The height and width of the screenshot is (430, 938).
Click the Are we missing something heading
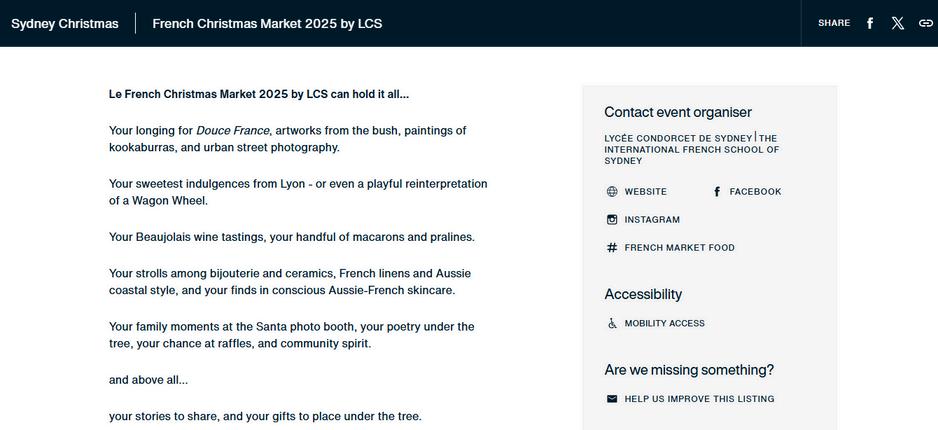point(689,370)
